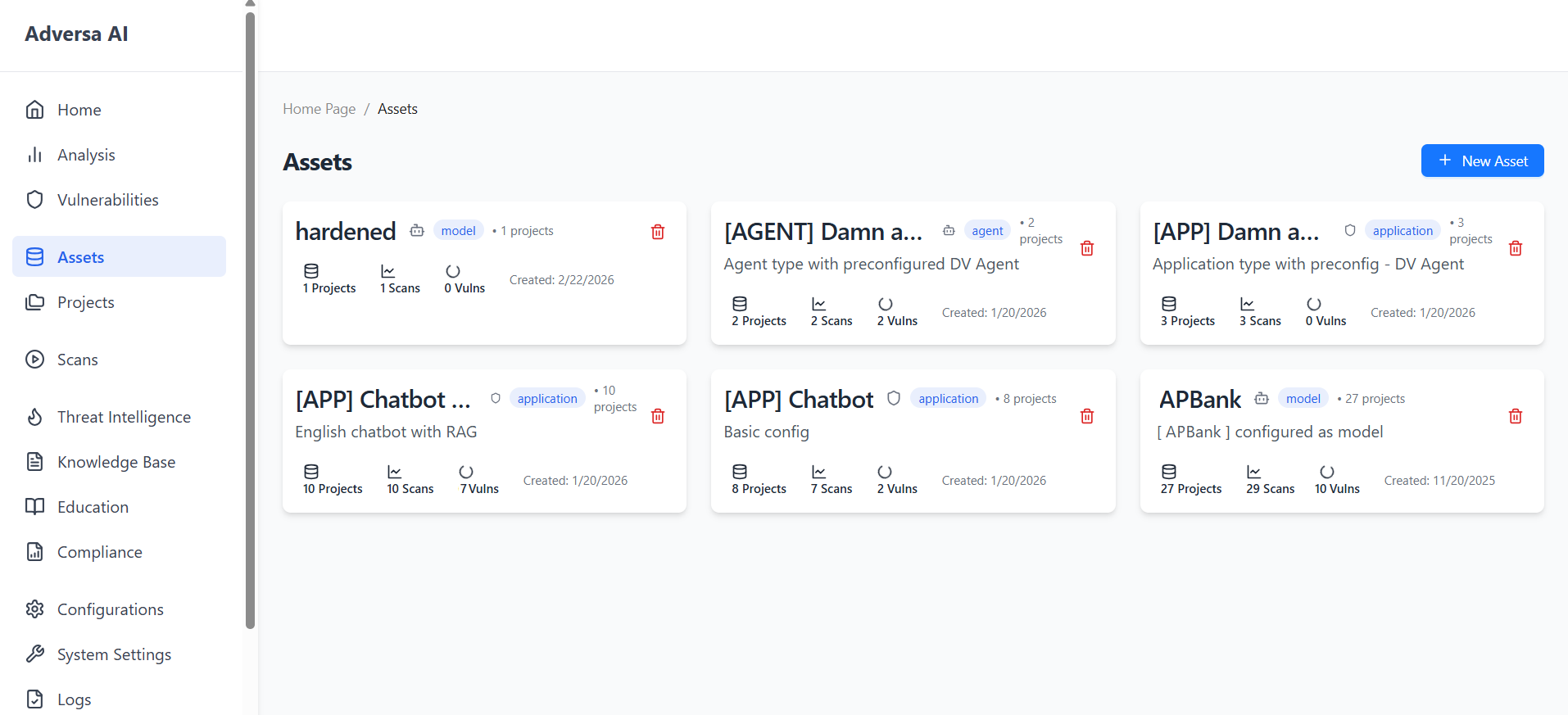The width and height of the screenshot is (1568, 715).
Task: Click the shield icon beside "[APP] Chatbot"
Action: 893,397
